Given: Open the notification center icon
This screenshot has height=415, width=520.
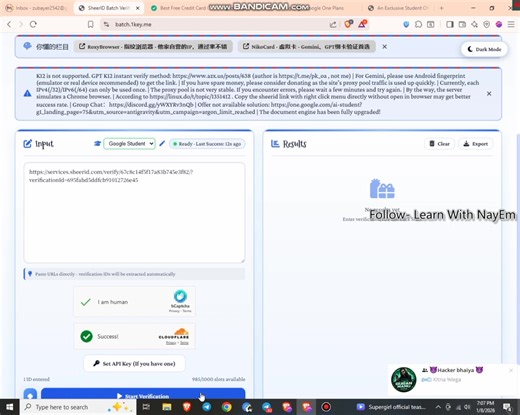Looking at the screenshot, I should pyautogui.click(x=507, y=407).
